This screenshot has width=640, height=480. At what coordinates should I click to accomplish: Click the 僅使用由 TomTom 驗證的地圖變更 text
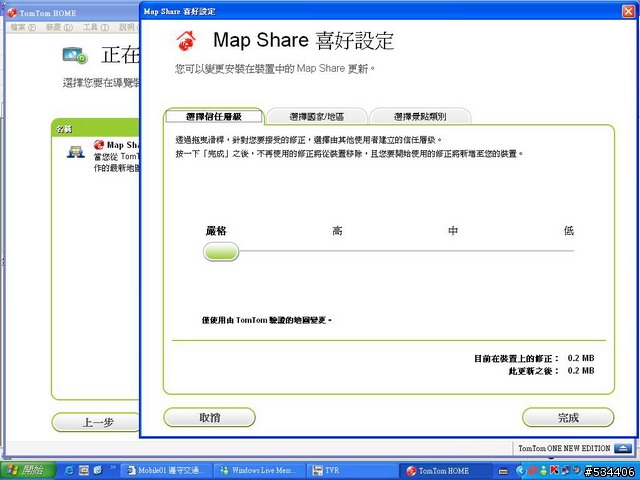[x=267, y=320]
